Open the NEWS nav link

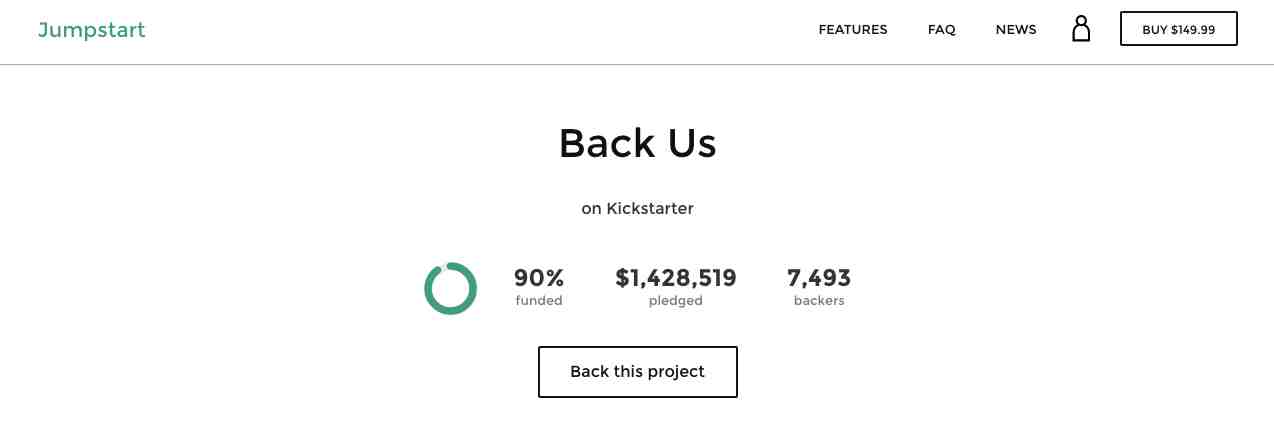[x=1016, y=30]
